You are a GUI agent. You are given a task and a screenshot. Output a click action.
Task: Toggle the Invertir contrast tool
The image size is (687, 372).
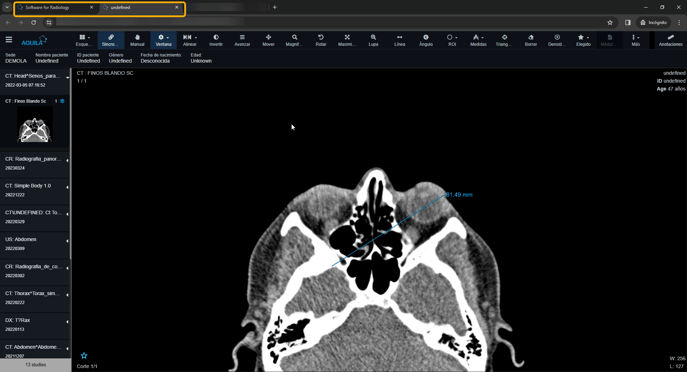click(216, 40)
